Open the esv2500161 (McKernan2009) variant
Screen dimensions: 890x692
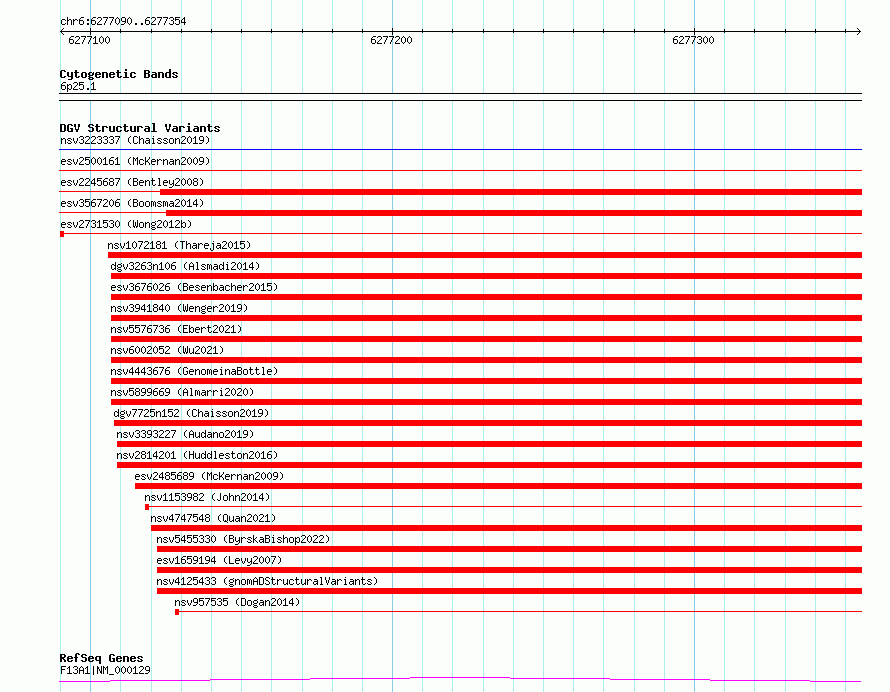coord(135,161)
